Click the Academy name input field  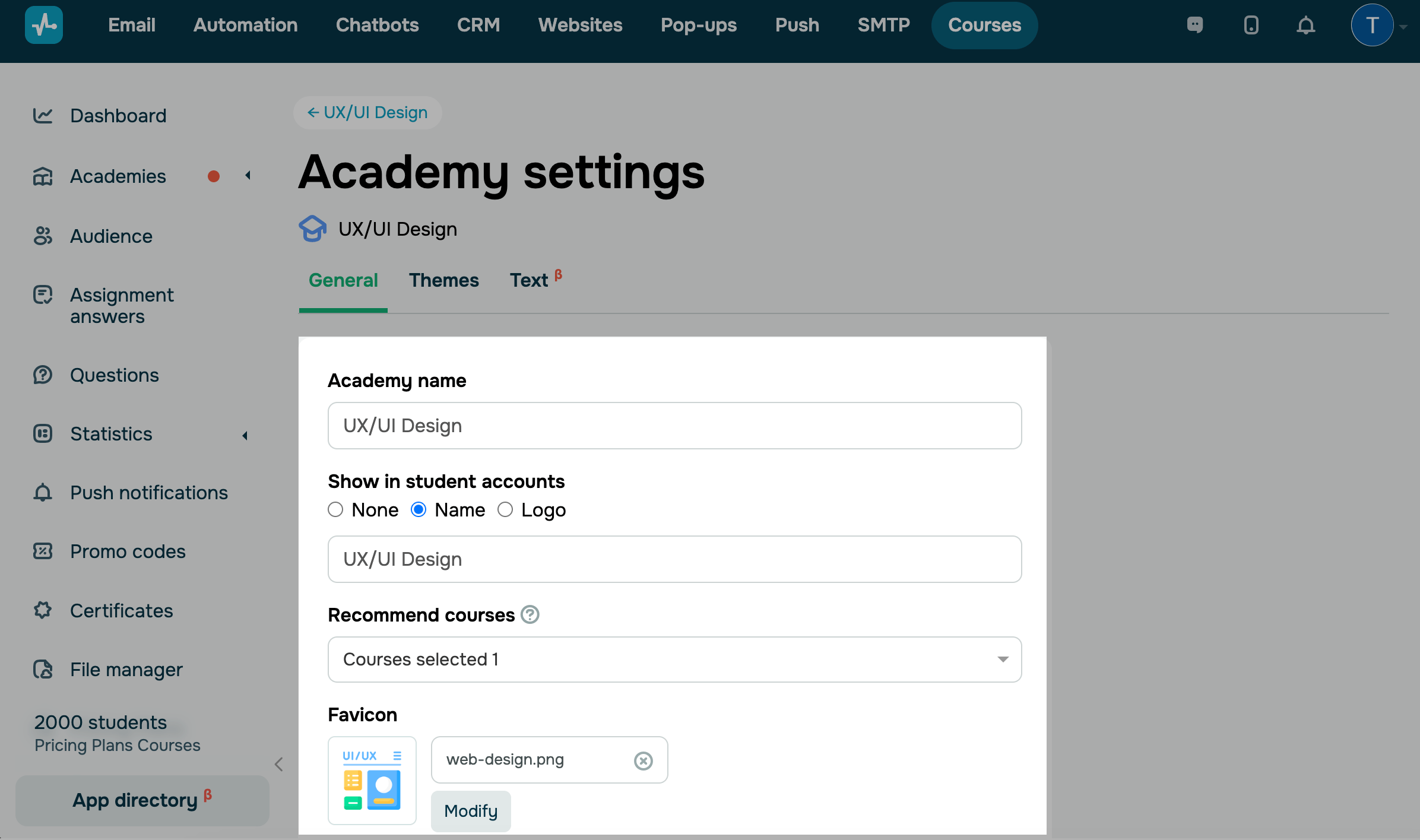[x=674, y=426]
